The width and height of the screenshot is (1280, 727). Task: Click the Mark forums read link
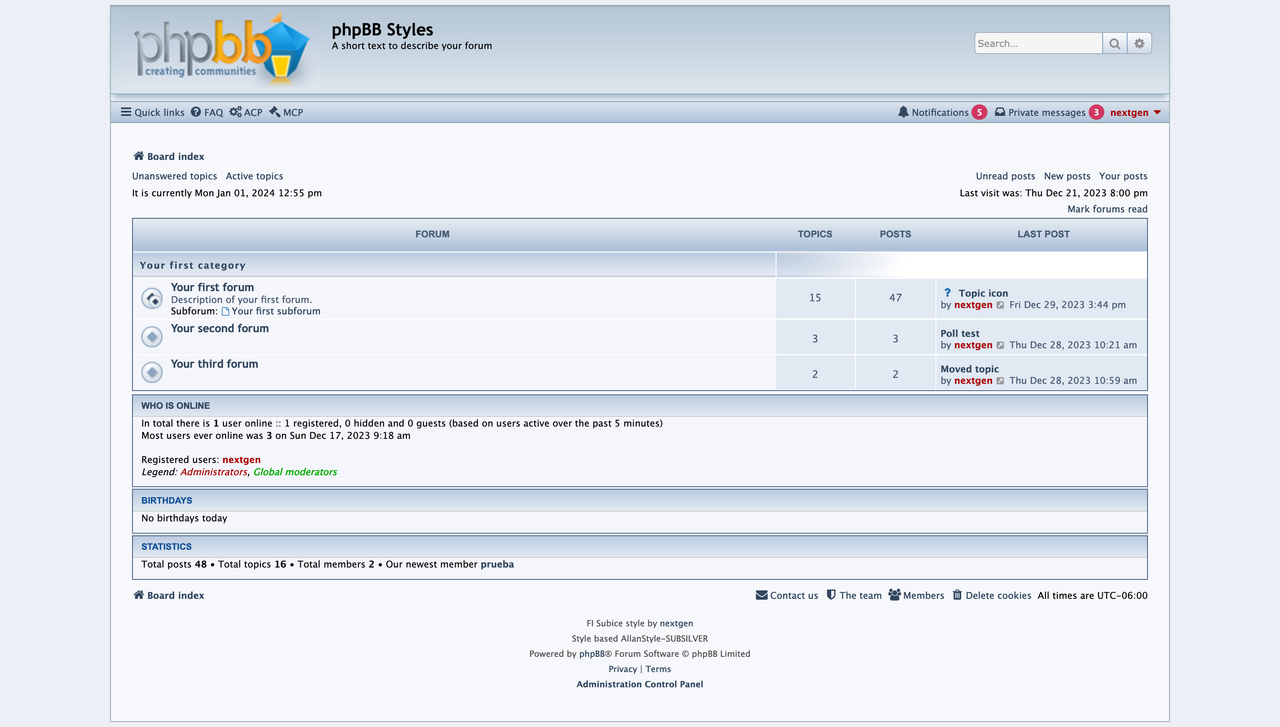[1106, 209]
